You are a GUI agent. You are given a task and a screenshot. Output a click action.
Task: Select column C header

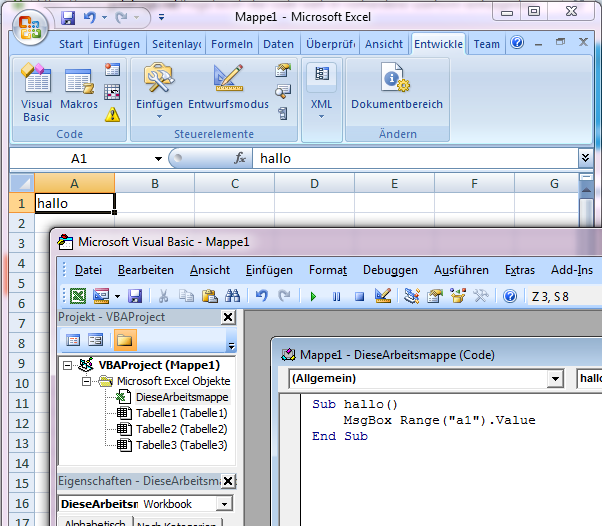point(235,184)
